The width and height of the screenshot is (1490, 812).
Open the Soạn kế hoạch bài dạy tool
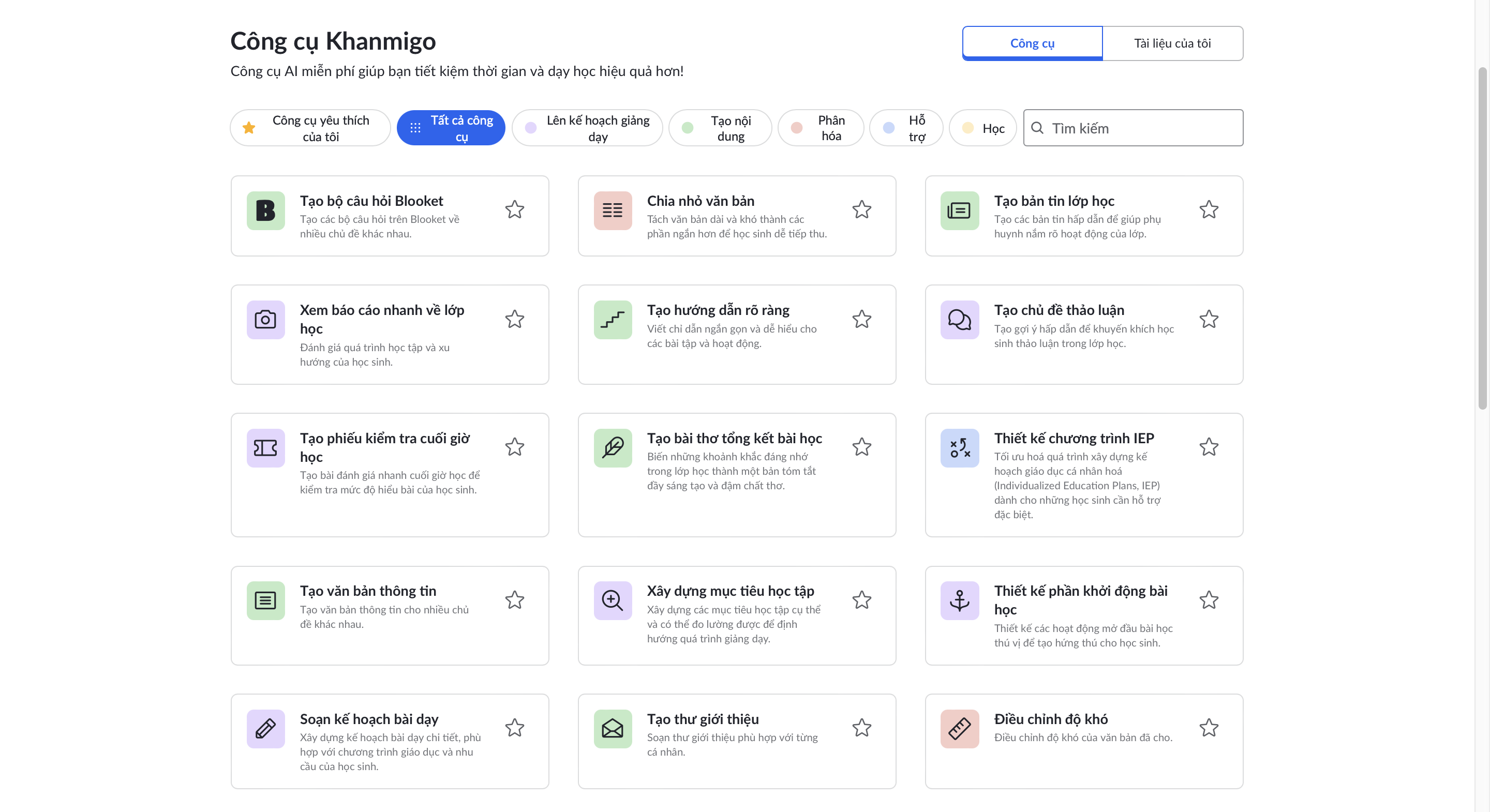click(x=369, y=719)
